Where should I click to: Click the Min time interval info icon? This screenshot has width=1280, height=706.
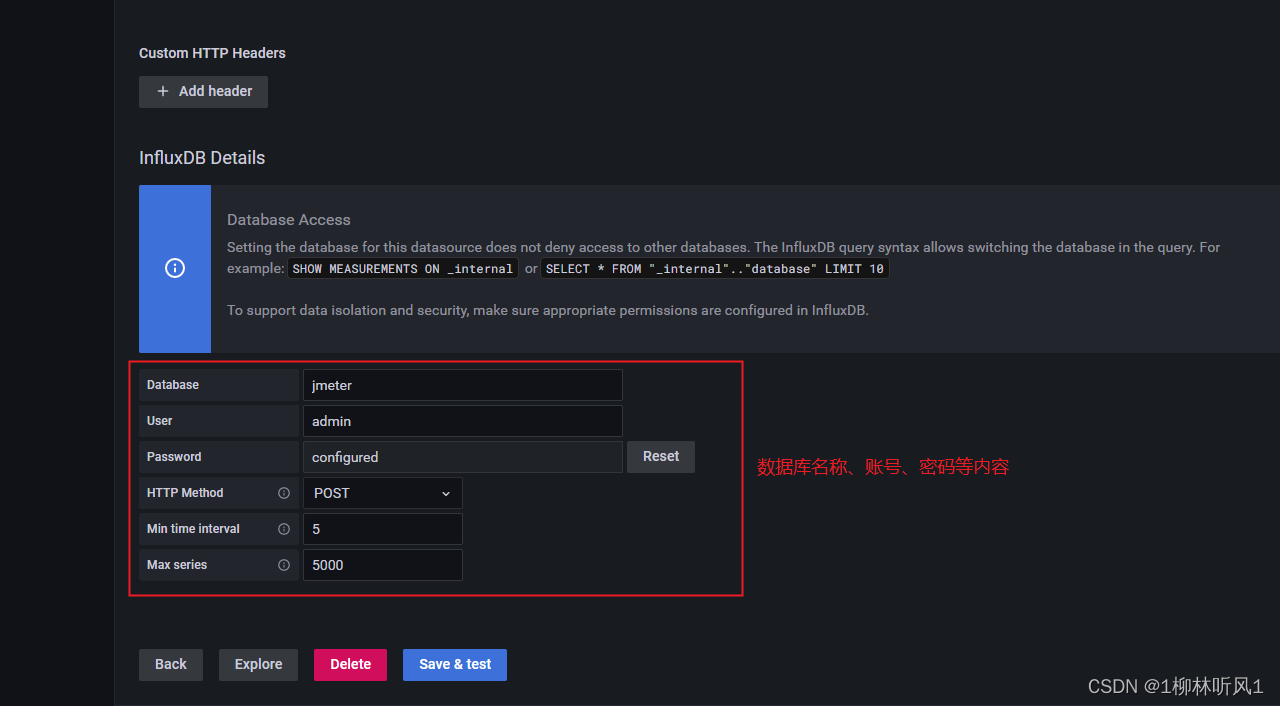click(284, 529)
